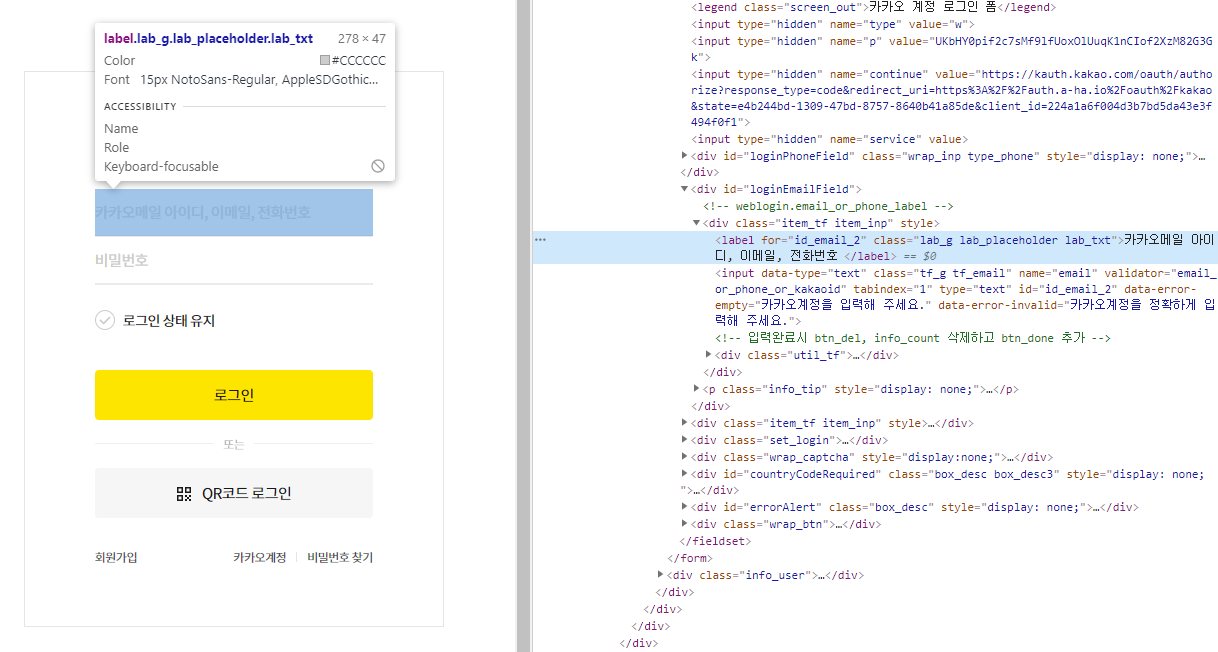This screenshot has height=652, width=1218.
Task: Click the 비밀번호 password field
Action: click(234, 260)
